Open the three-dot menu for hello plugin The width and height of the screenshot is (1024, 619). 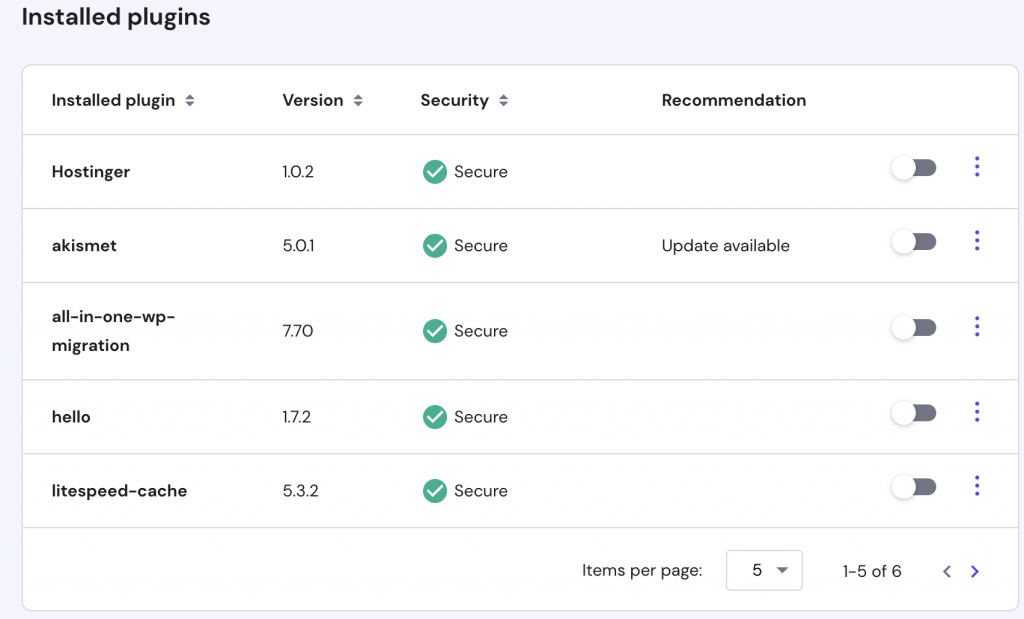[x=976, y=412]
